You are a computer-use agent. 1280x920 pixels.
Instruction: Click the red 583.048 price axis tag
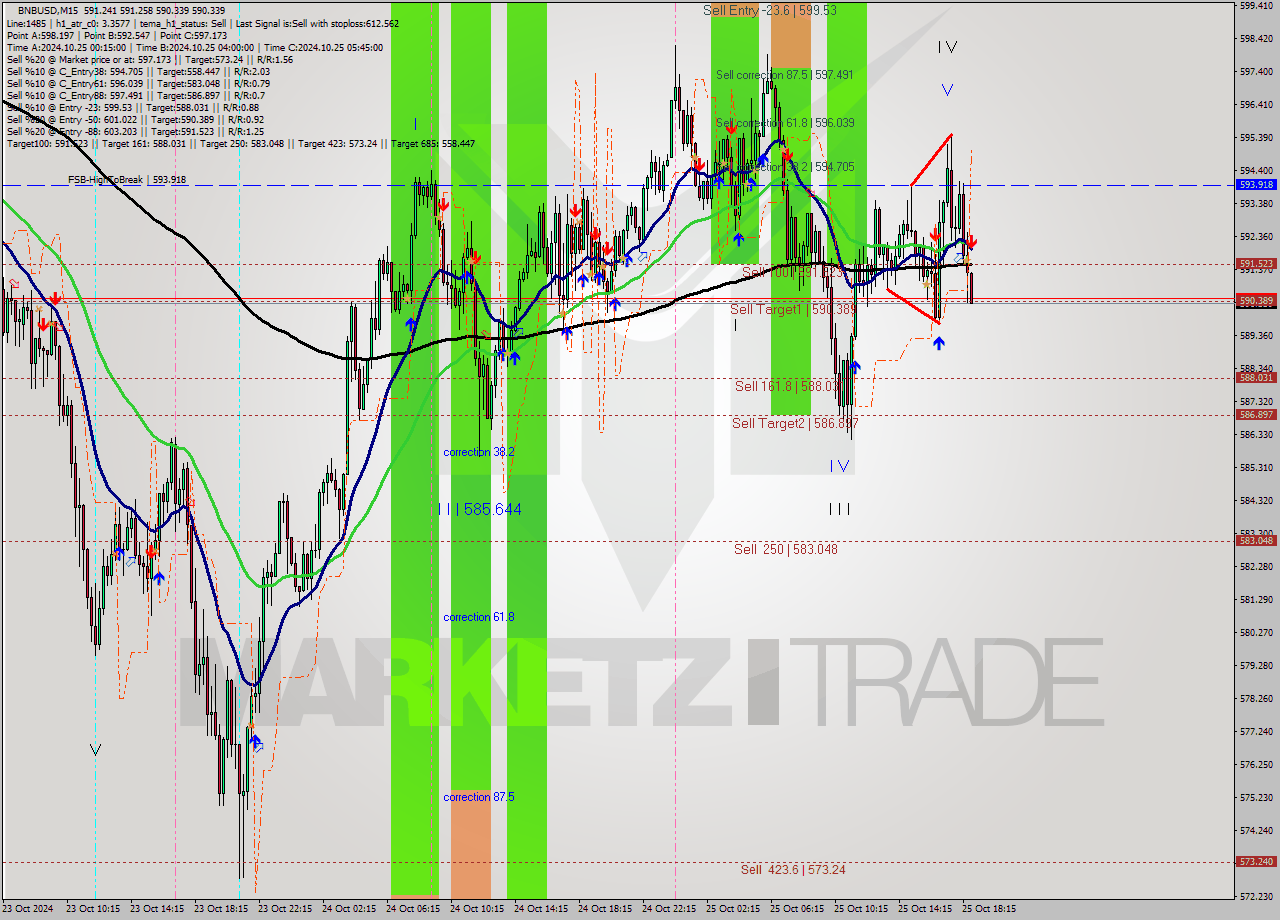click(x=1256, y=541)
